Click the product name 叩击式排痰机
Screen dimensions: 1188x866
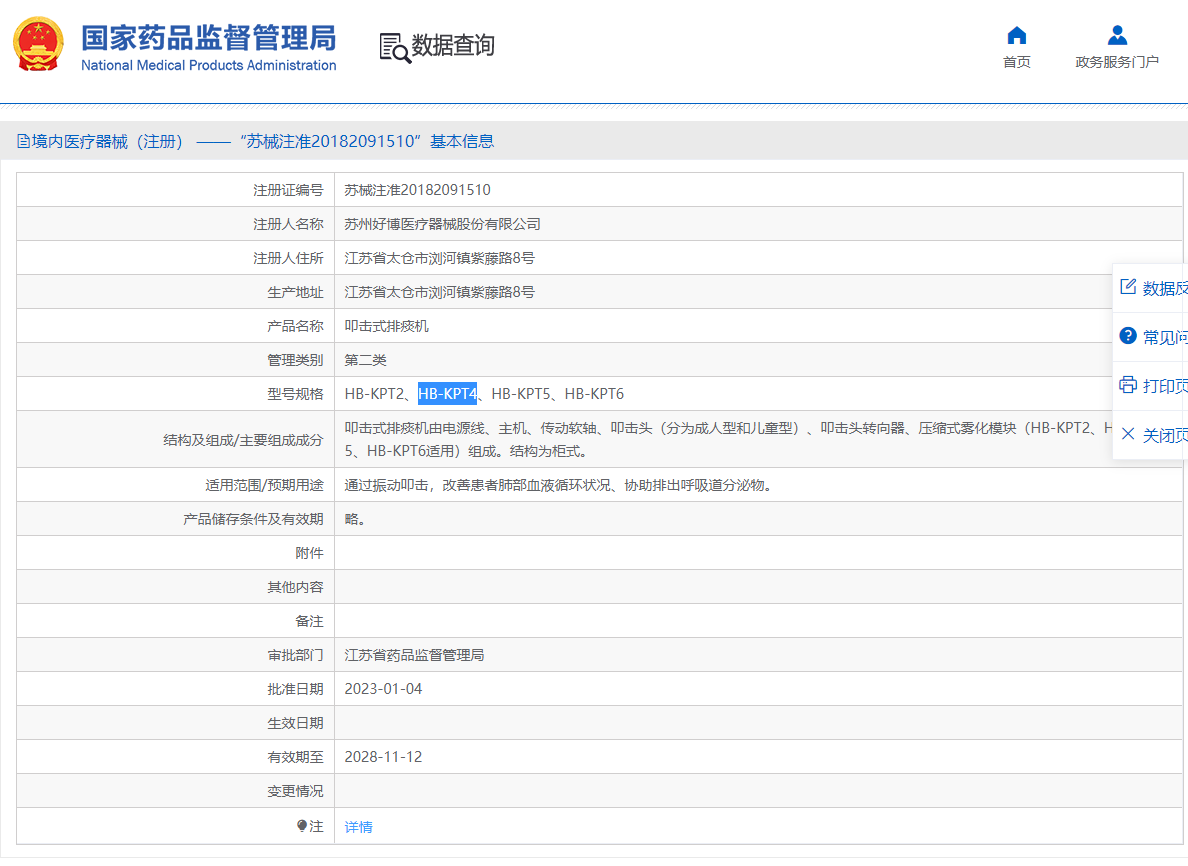(386, 326)
